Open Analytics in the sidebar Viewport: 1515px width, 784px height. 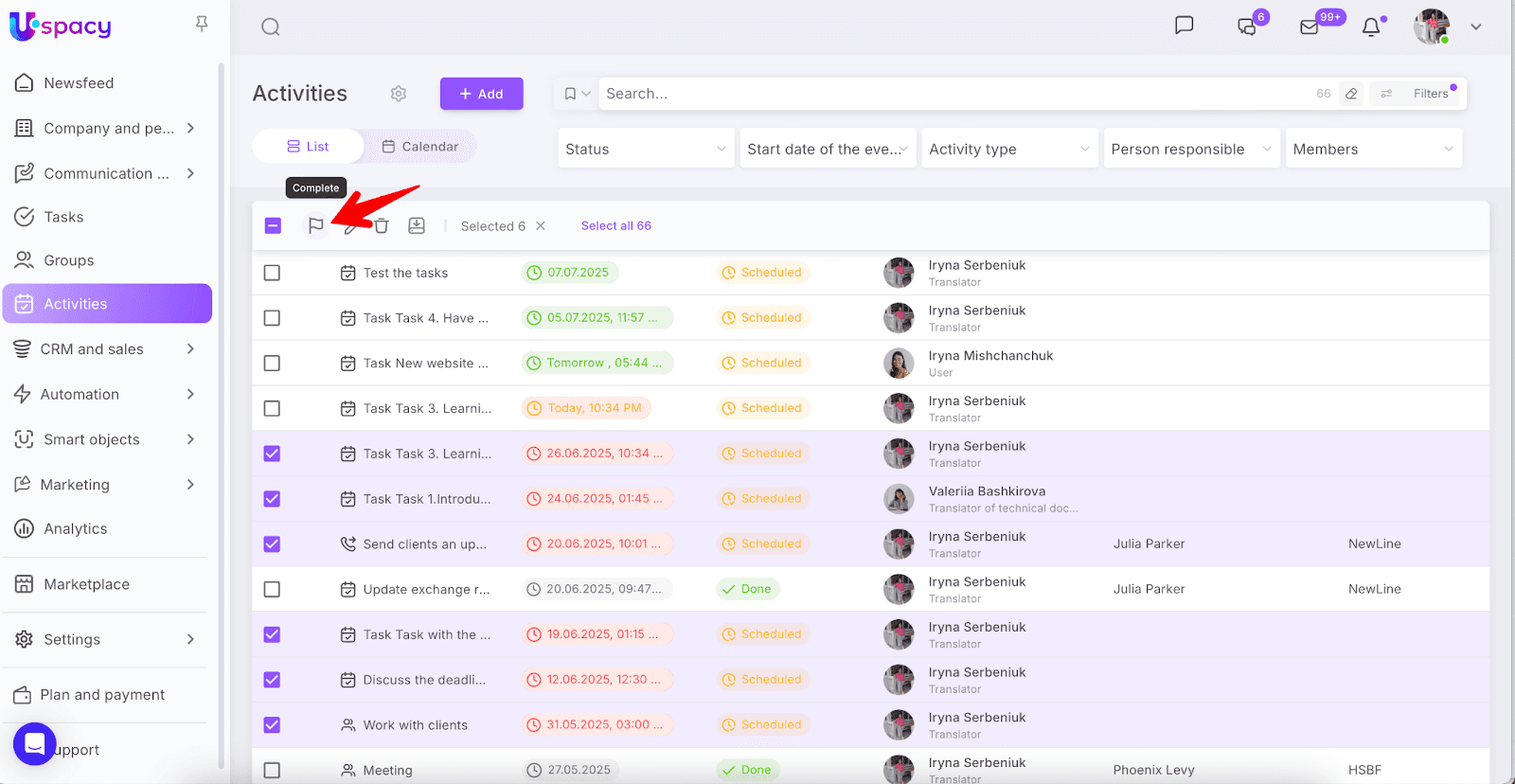point(76,529)
